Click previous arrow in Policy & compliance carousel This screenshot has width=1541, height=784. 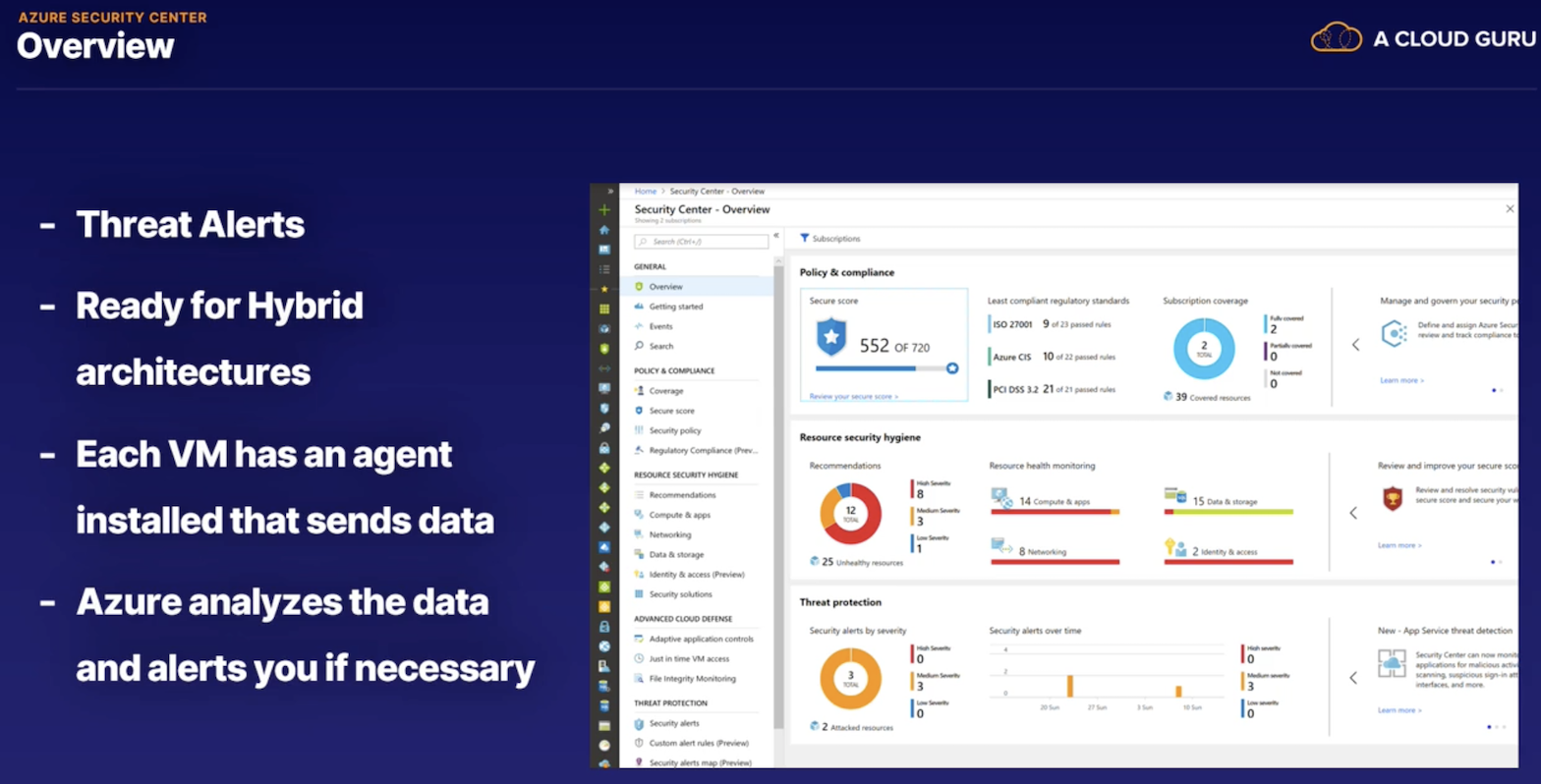point(1355,345)
